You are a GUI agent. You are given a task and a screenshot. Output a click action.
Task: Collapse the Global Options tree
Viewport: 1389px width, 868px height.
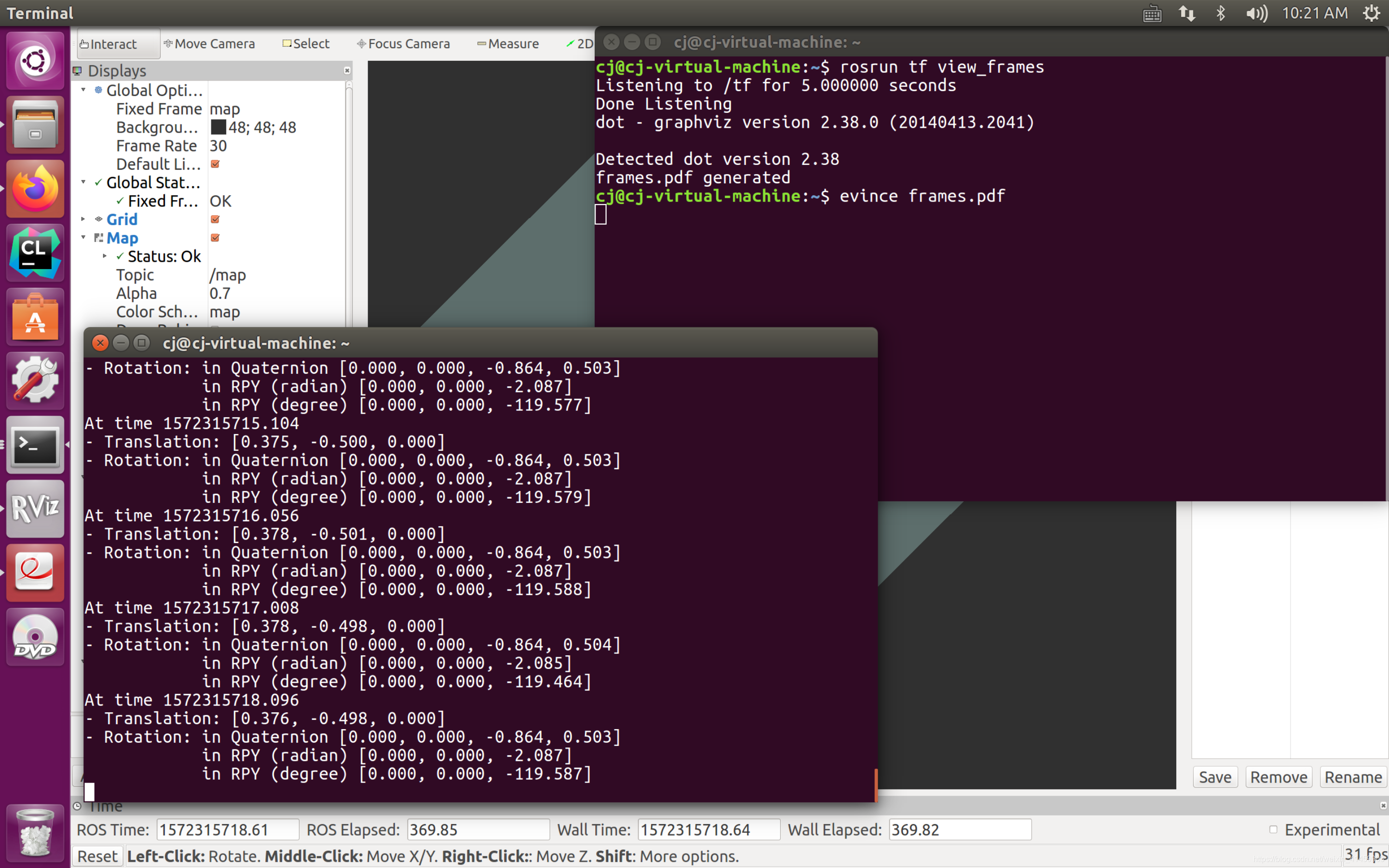84,90
